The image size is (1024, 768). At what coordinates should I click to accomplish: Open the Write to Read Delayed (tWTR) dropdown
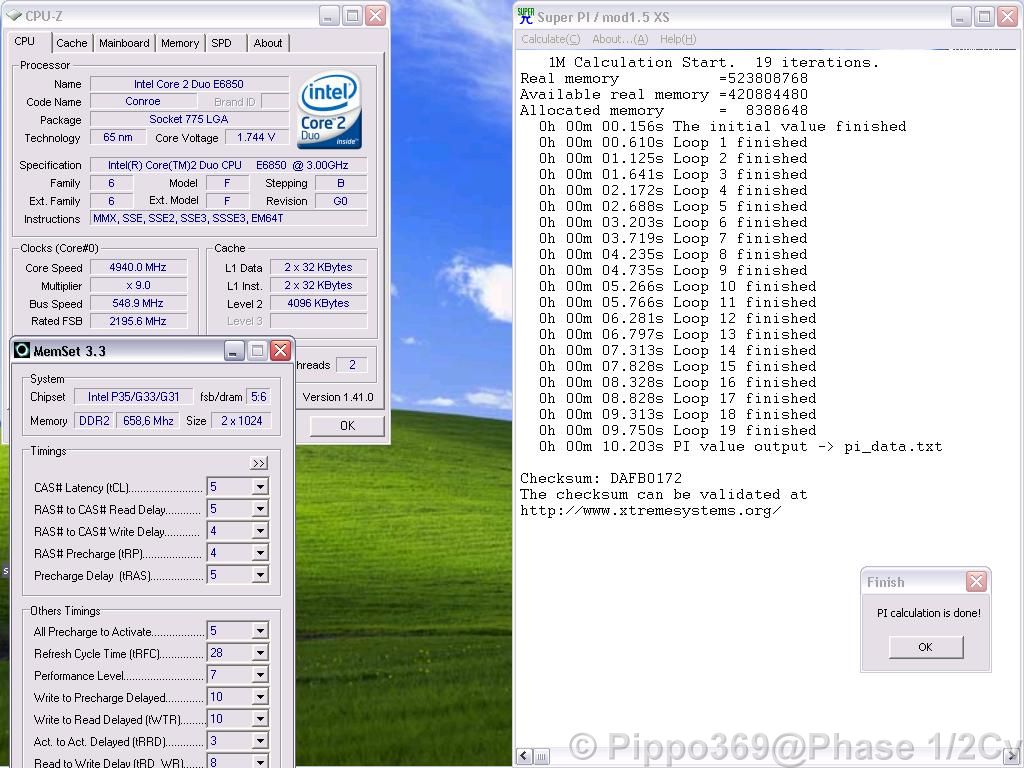(x=260, y=720)
